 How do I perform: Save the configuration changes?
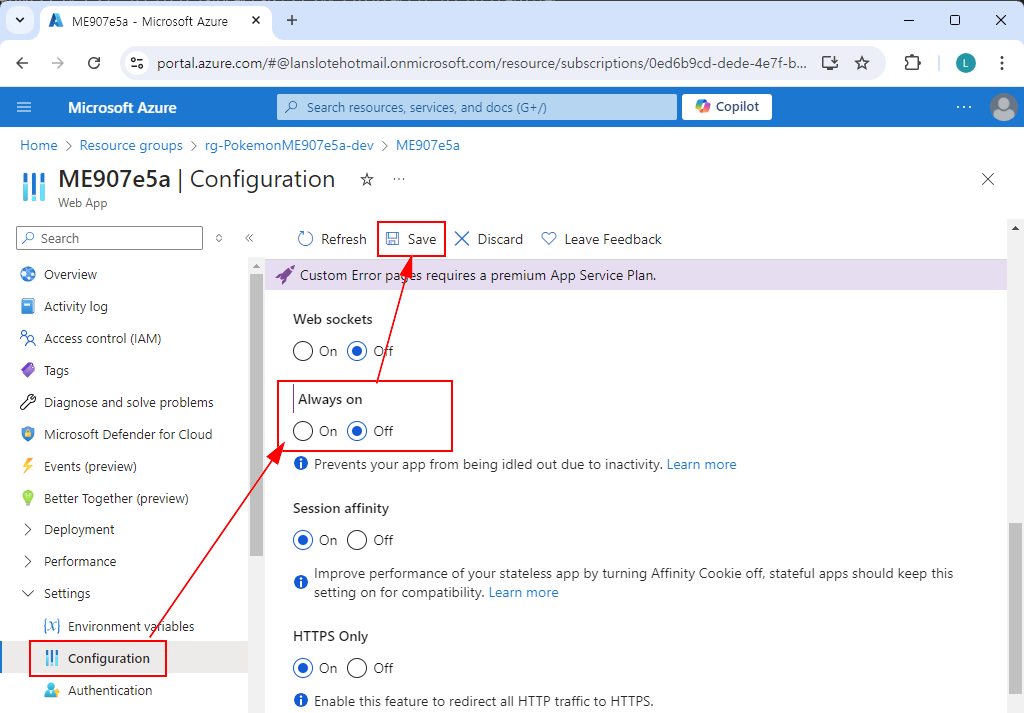coord(411,239)
